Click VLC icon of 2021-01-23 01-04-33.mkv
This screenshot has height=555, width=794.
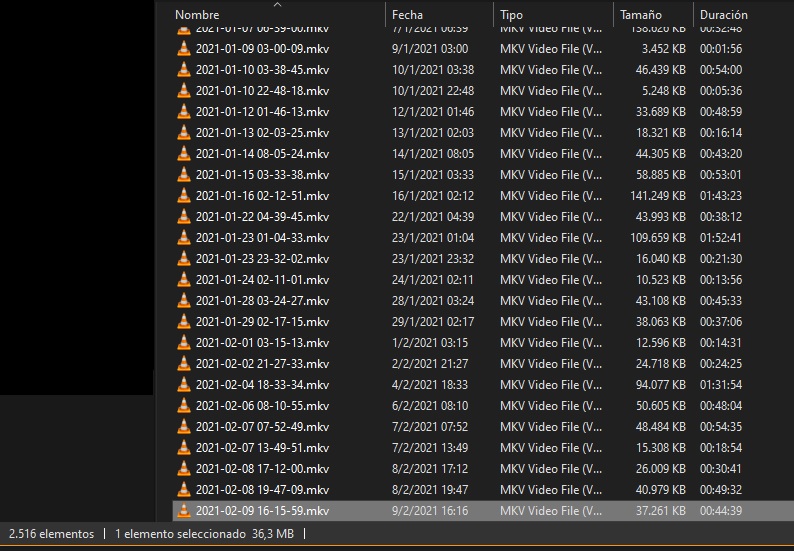(184, 237)
